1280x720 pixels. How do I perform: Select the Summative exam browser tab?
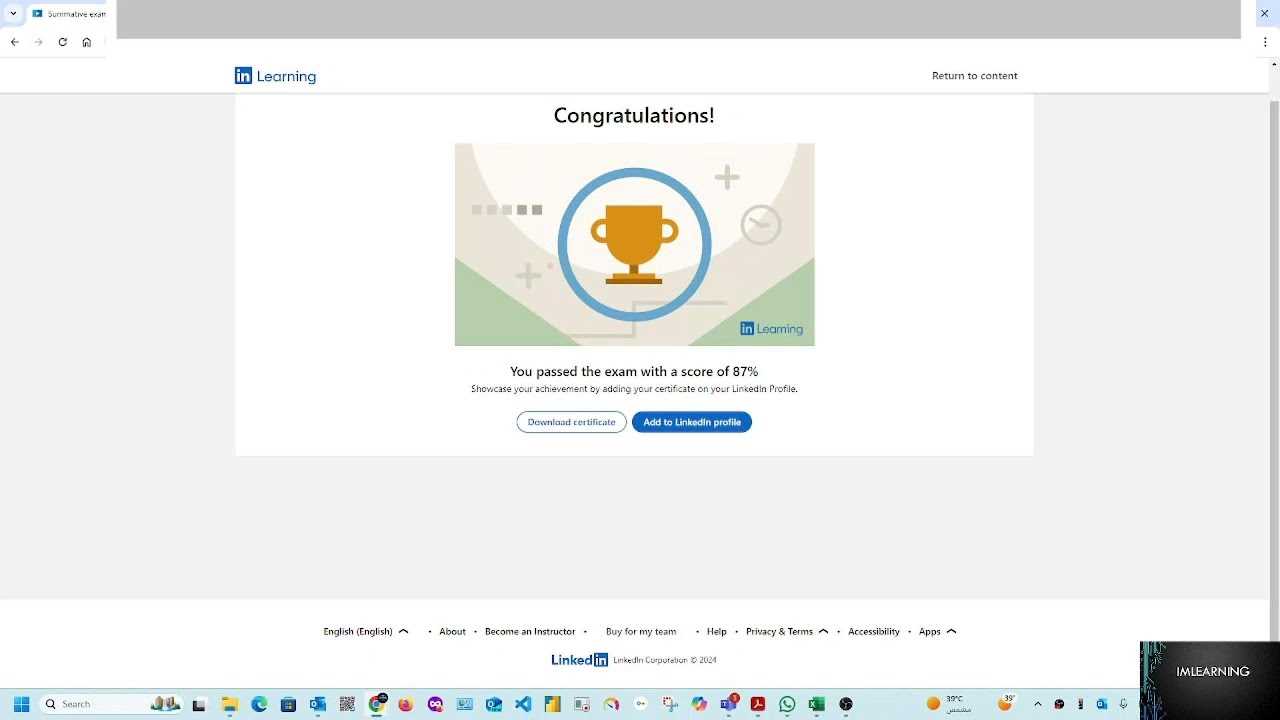(x=68, y=14)
